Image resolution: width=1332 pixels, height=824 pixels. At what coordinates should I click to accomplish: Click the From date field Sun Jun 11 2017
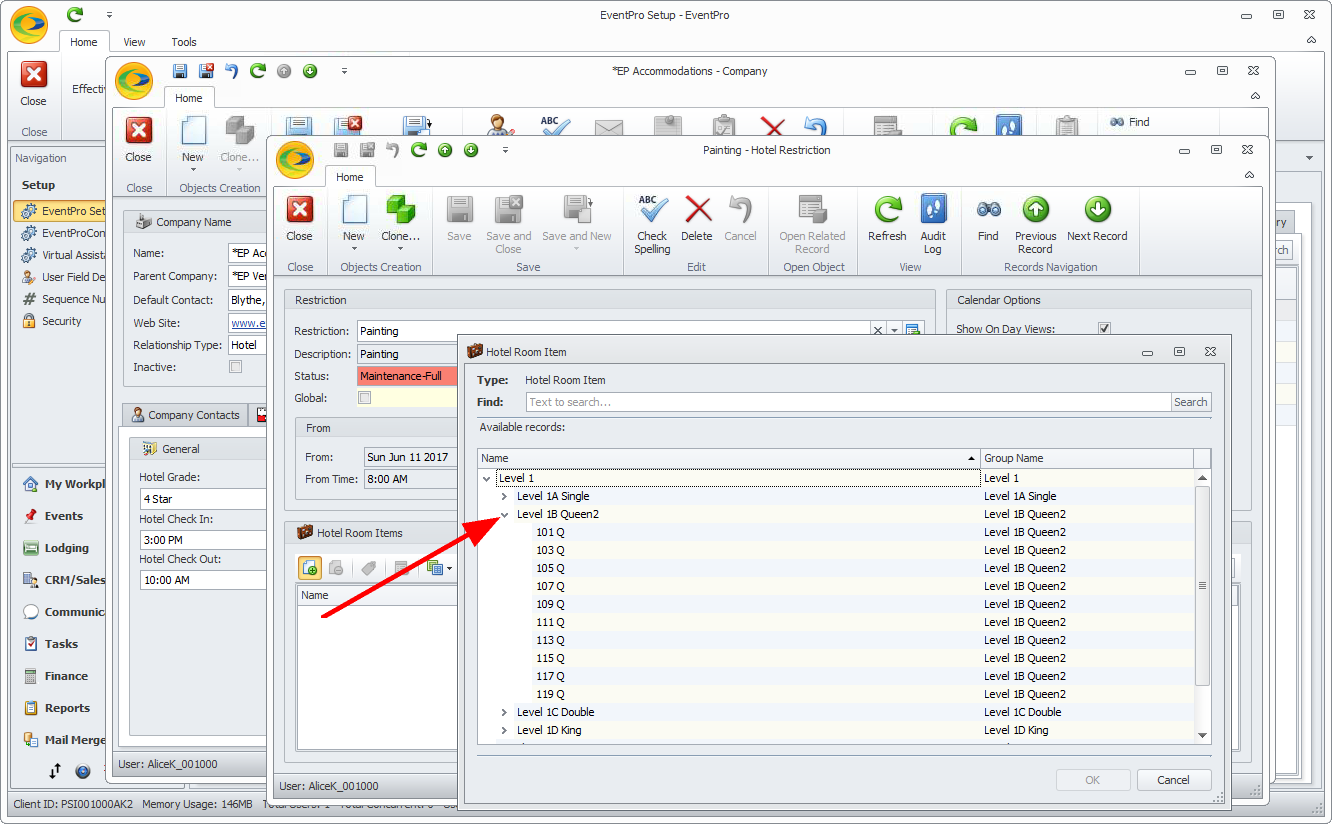pos(410,457)
